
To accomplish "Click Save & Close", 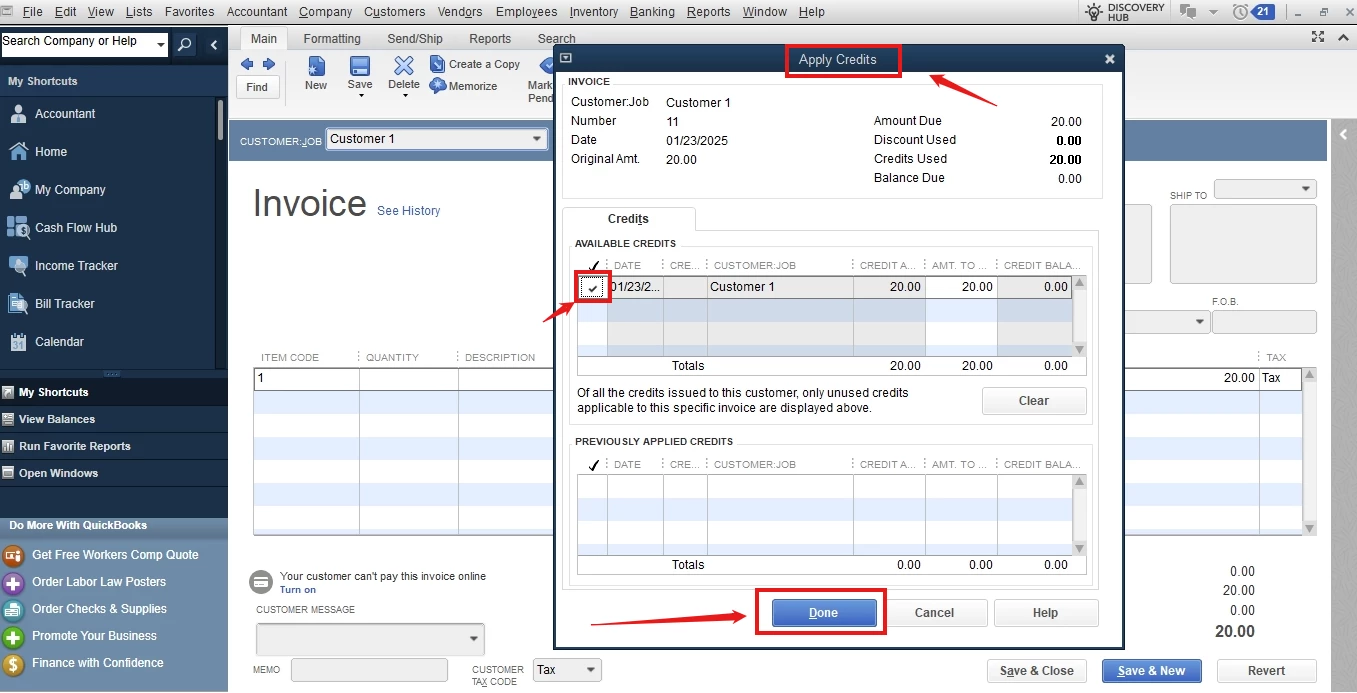I will 1037,671.
